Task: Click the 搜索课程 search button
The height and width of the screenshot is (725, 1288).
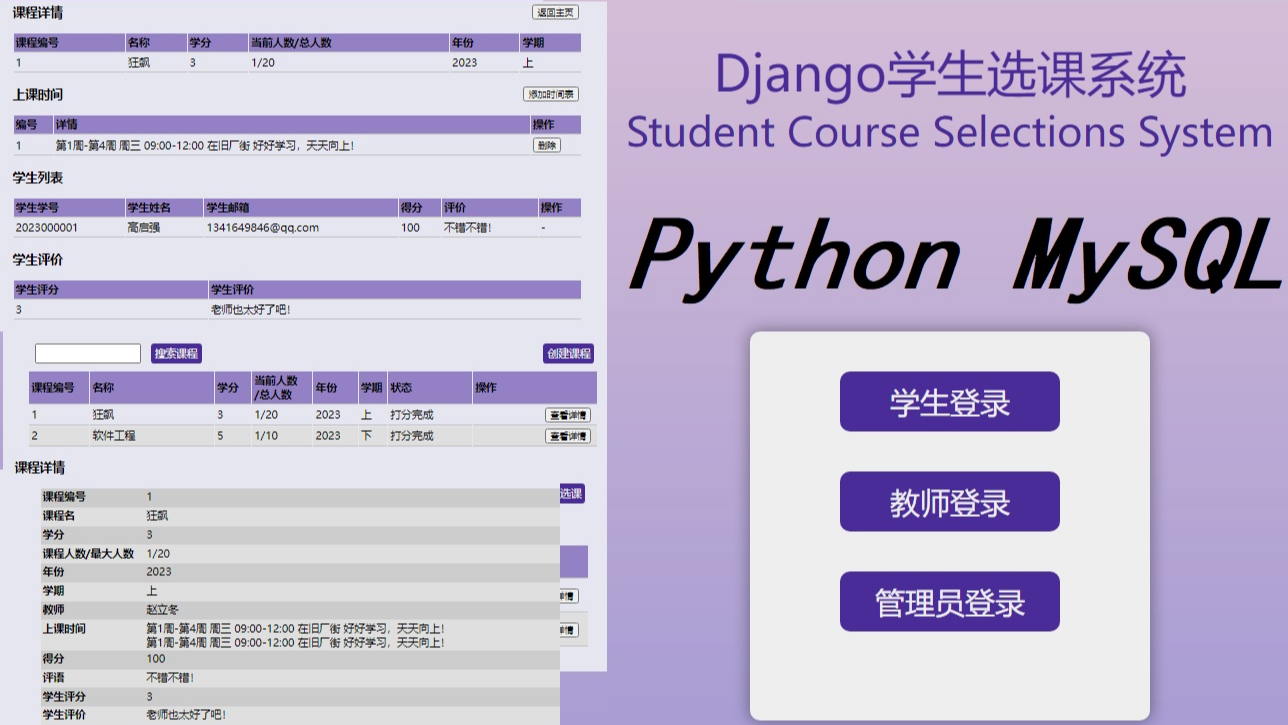Action: pos(176,353)
